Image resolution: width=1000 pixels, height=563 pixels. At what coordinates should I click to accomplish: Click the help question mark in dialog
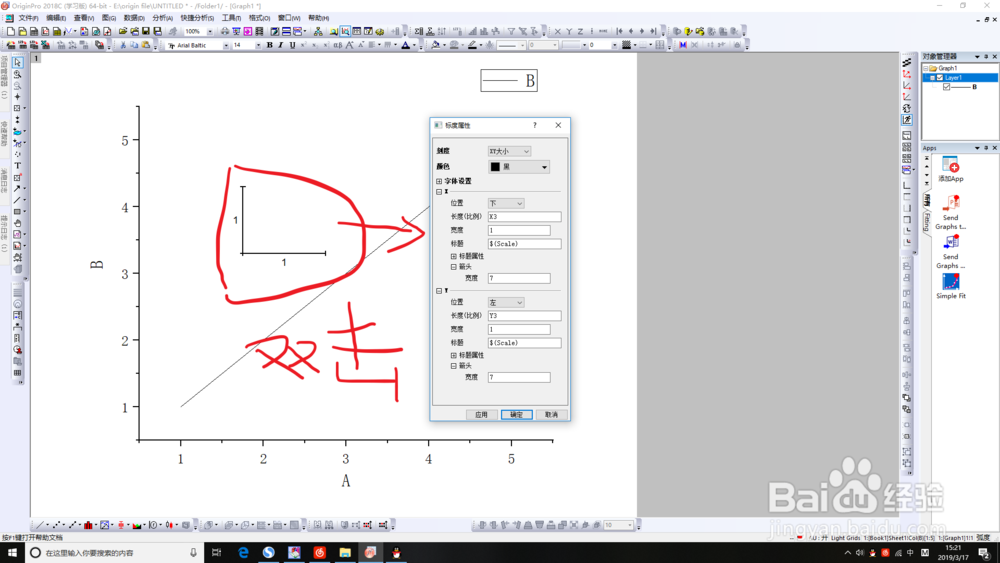click(534, 125)
